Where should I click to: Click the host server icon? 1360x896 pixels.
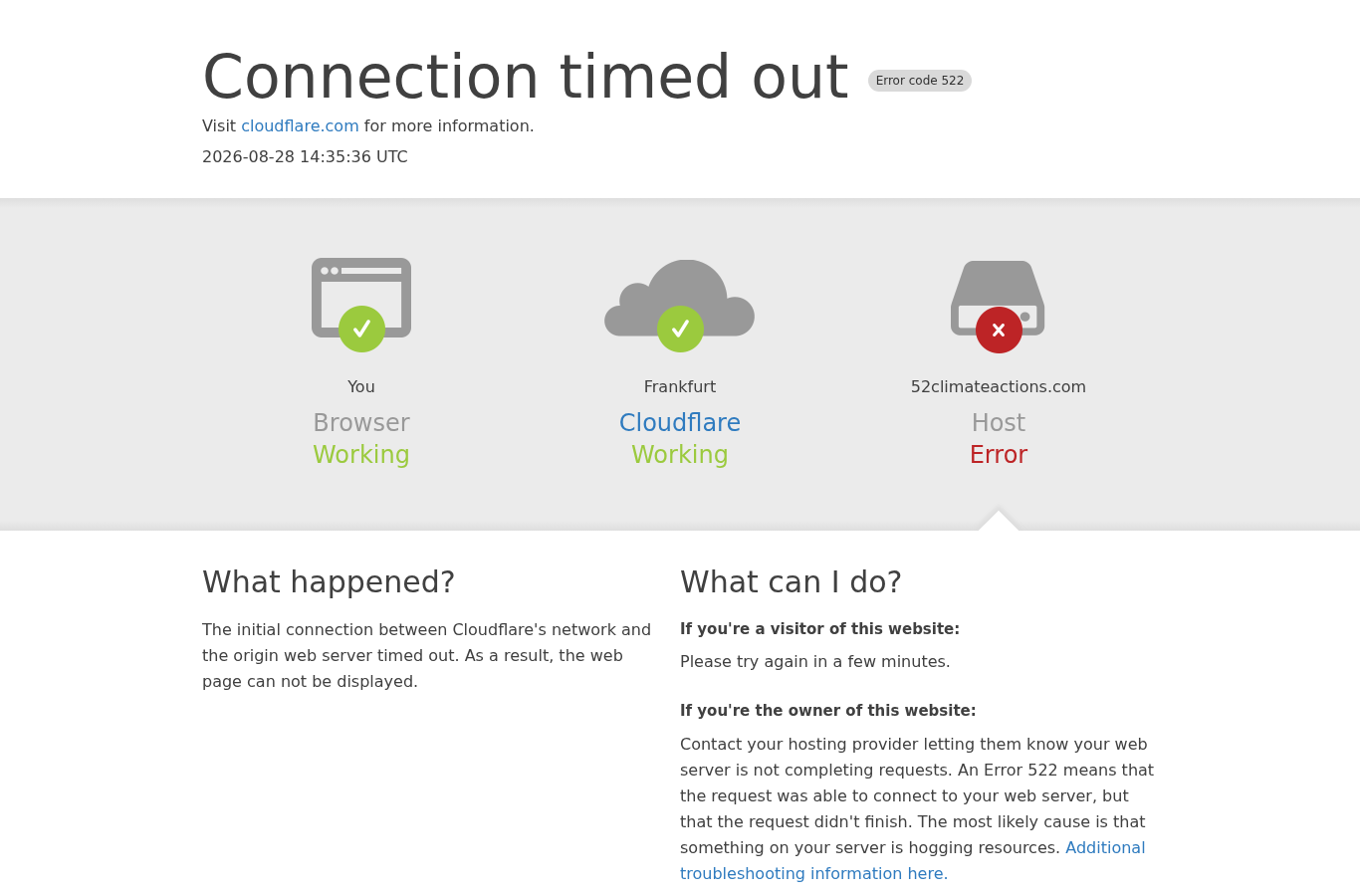[998, 298]
